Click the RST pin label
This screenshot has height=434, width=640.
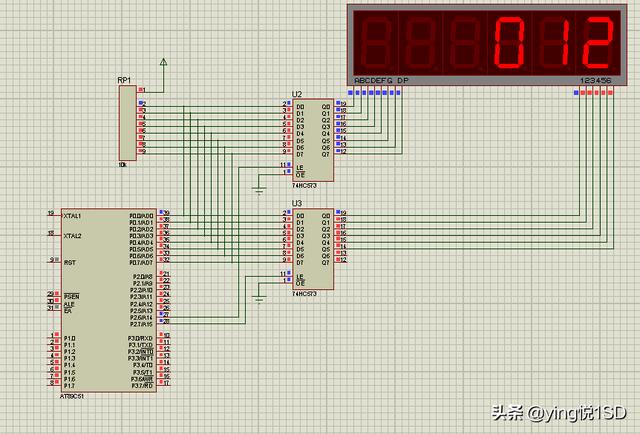(70, 263)
